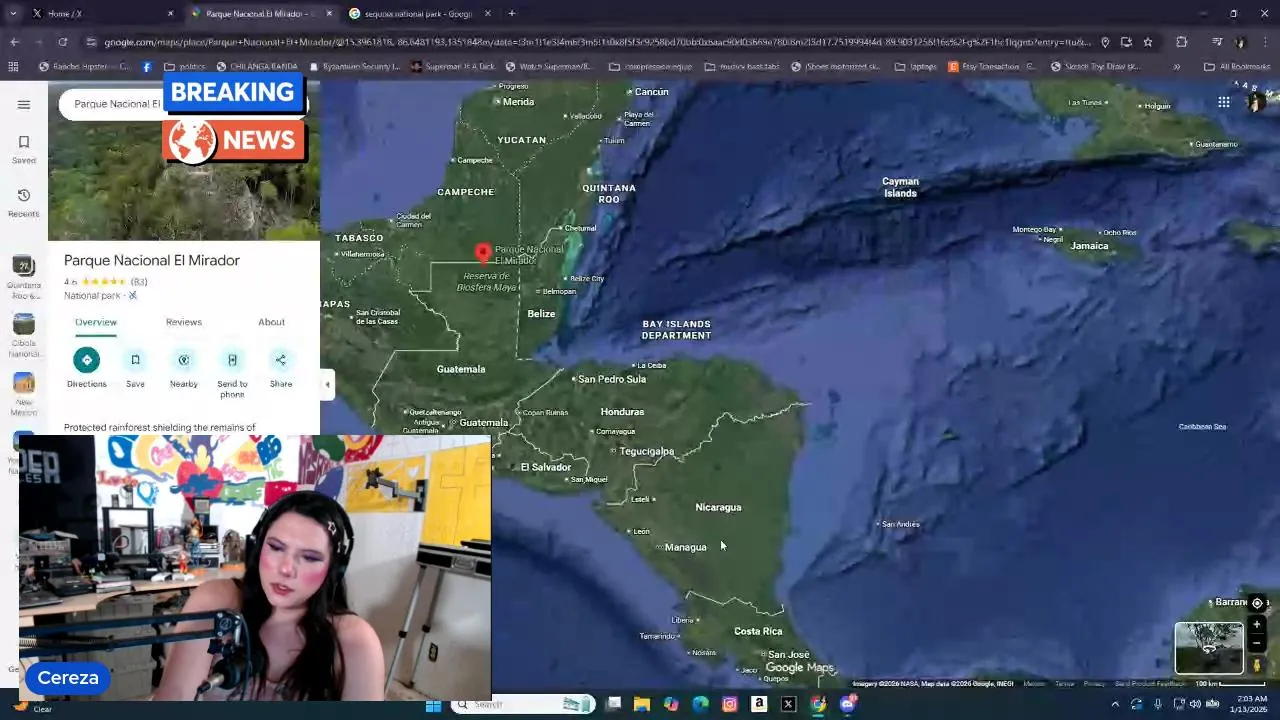Open the Etsy Transaction bookmark
The height and width of the screenshot is (720, 1280).
993,67
